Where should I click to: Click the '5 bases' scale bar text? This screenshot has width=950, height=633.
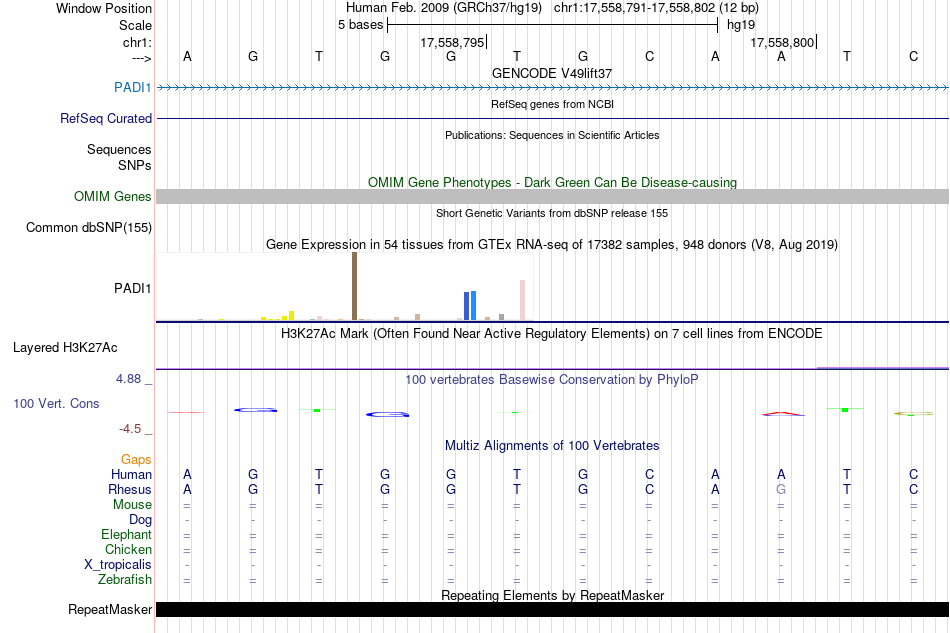point(360,25)
